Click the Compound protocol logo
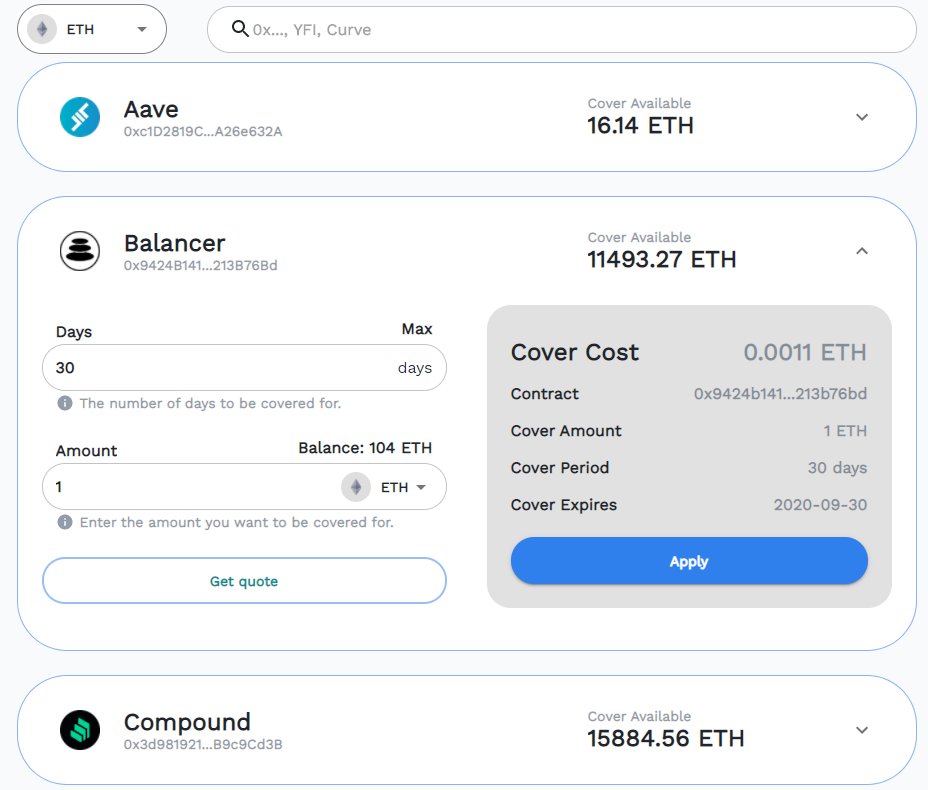This screenshot has height=790, width=928. [80, 730]
